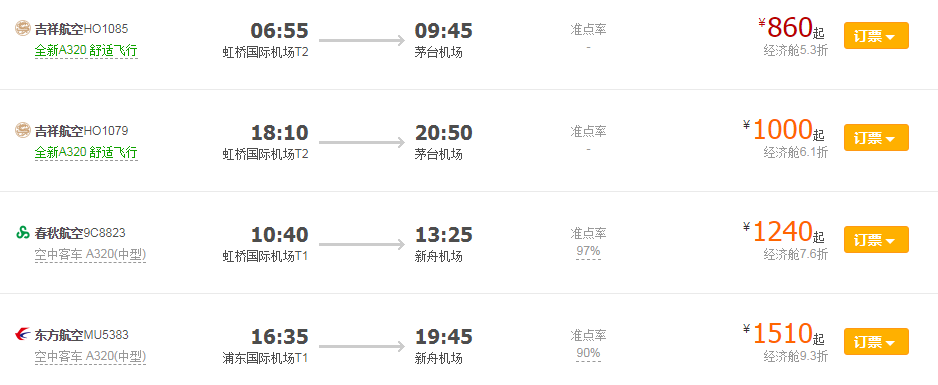938x385 pixels.
Task: Click the Juneyao Airlines logo for HO1085
Action: [x=23, y=28]
